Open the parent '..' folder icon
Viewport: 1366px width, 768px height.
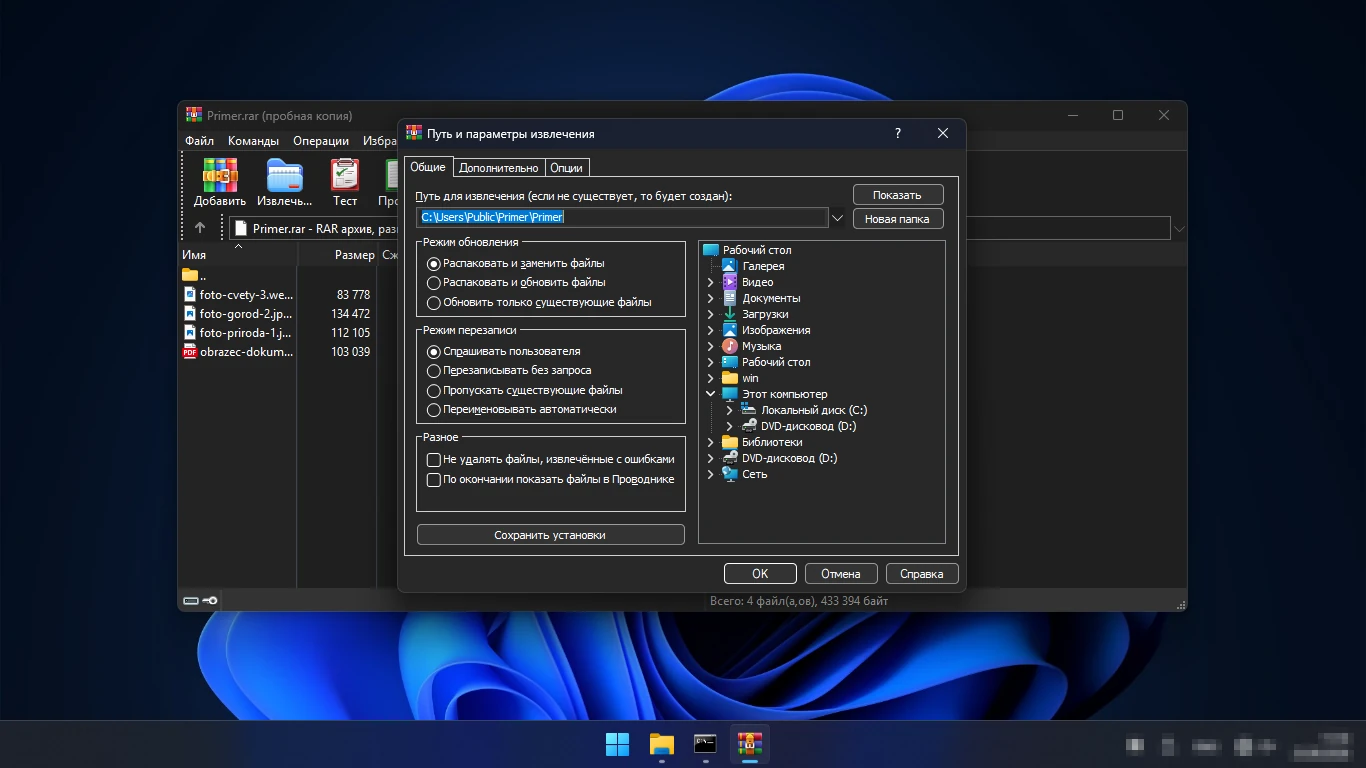190,274
